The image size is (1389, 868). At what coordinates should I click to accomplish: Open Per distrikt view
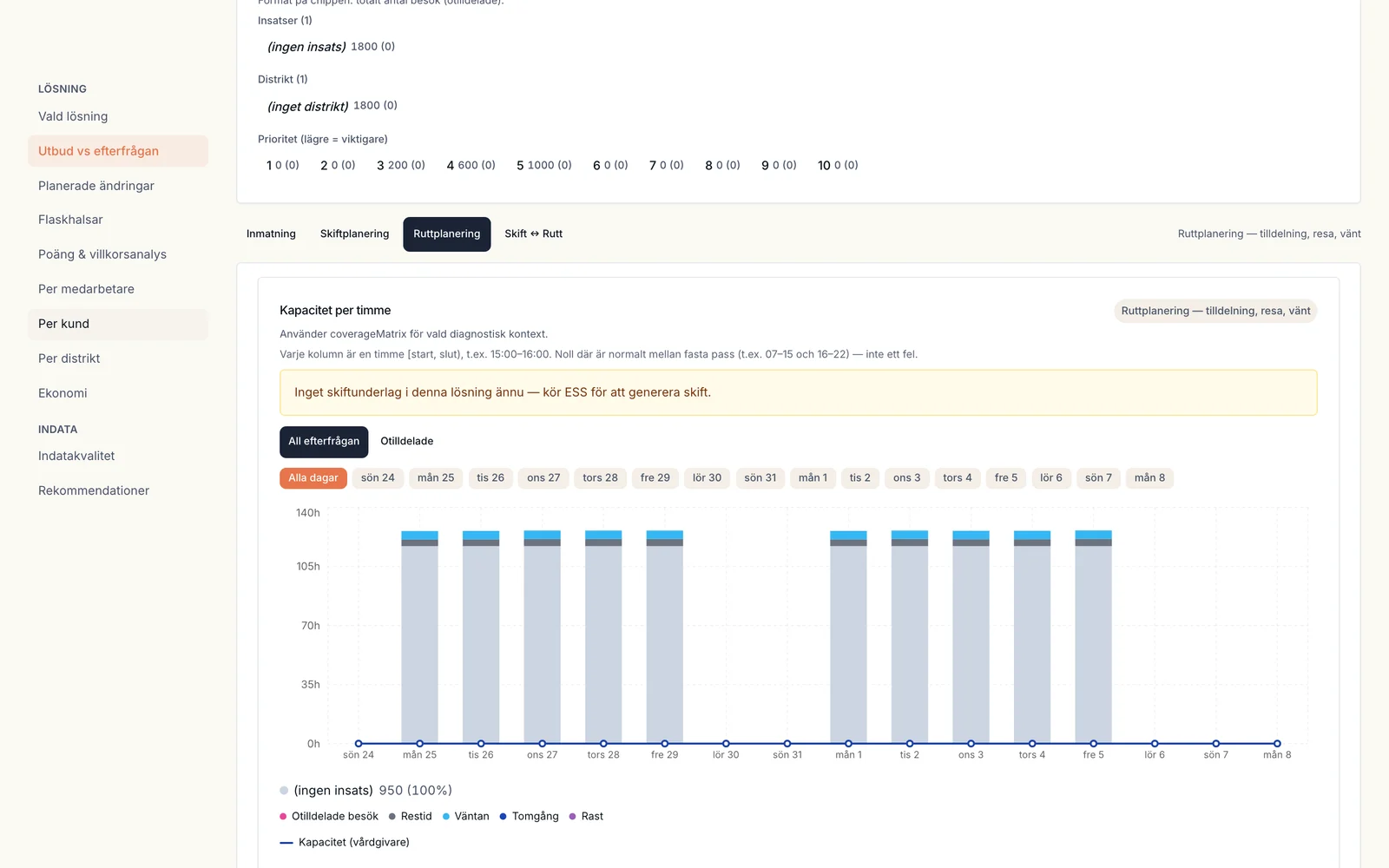tap(118, 358)
